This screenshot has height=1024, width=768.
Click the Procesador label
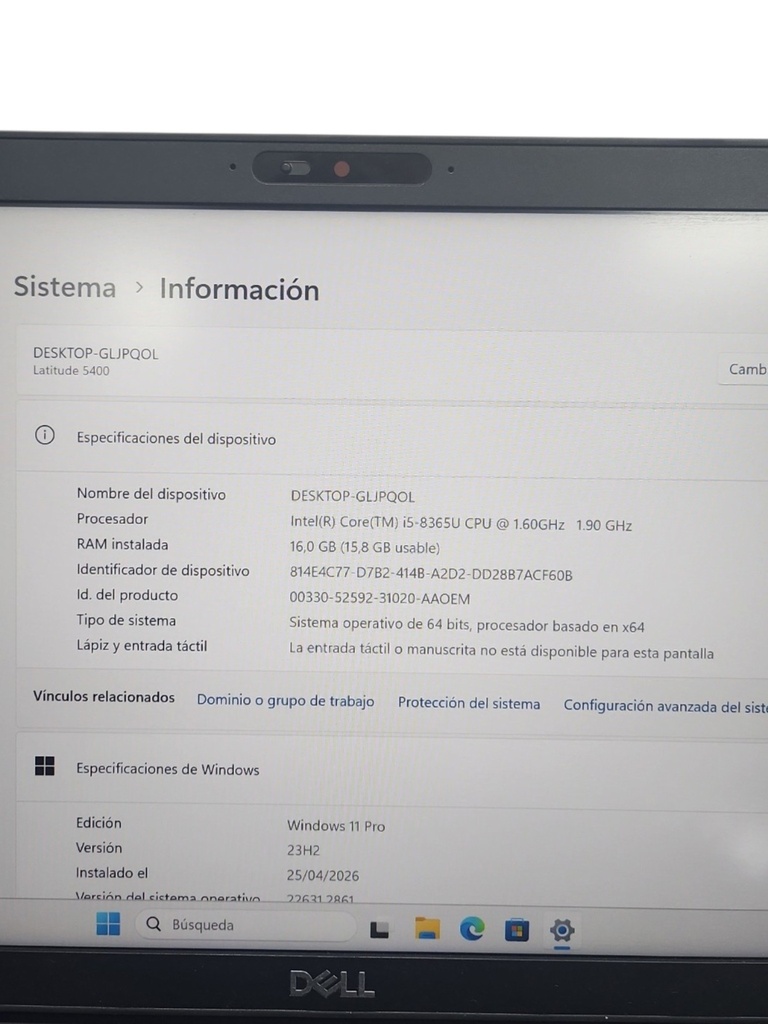tap(112, 519)
